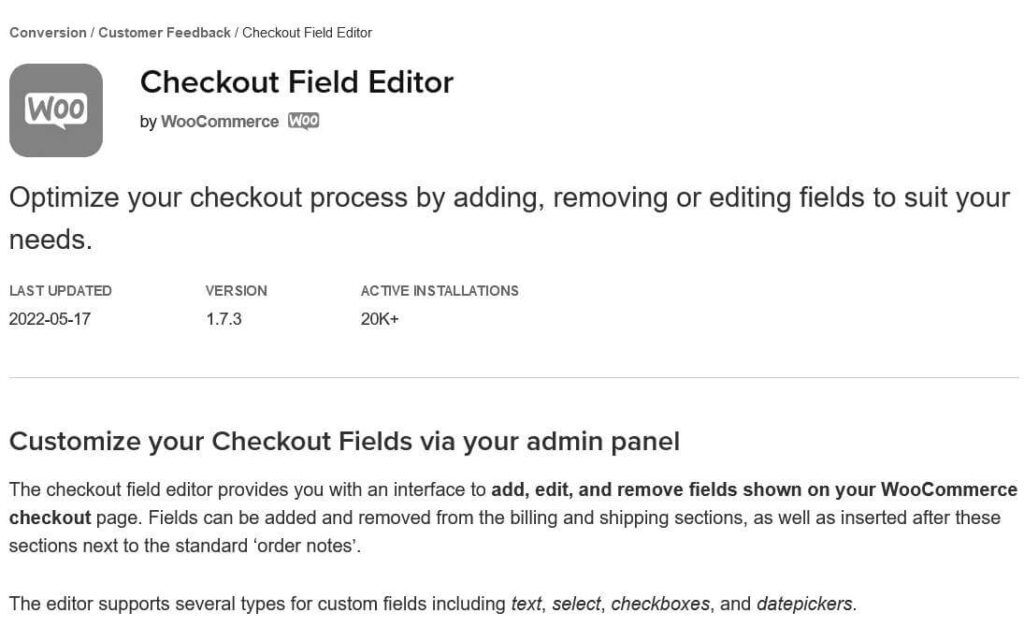Image resolution: width=1024 pixels, height=642 pixels.
Task: Click the Last Updated label
Action: coord(60,291)
